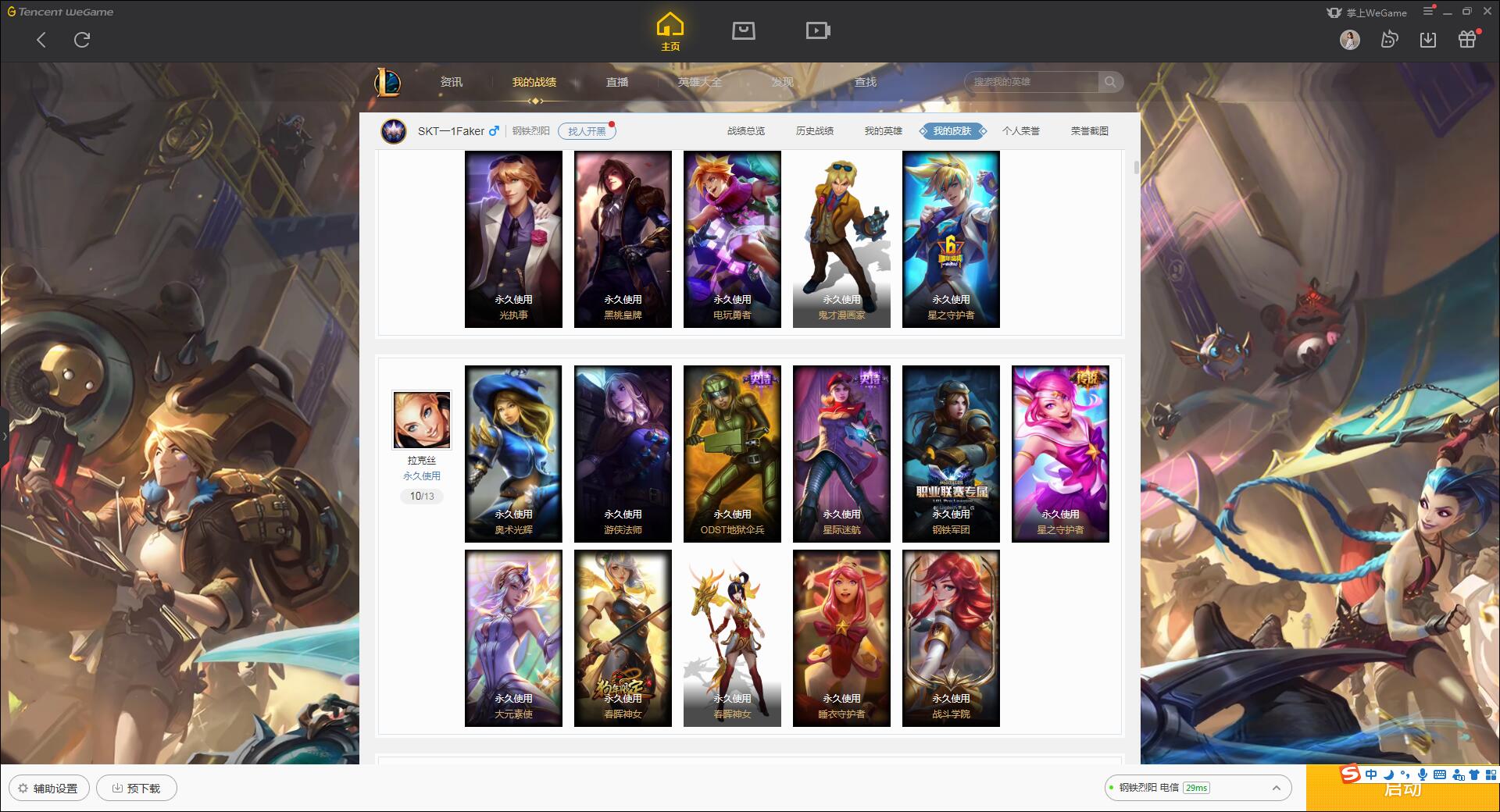1500x812 pixels.
Task: Click the League of Legends logo
Action: tap(387, 82)
